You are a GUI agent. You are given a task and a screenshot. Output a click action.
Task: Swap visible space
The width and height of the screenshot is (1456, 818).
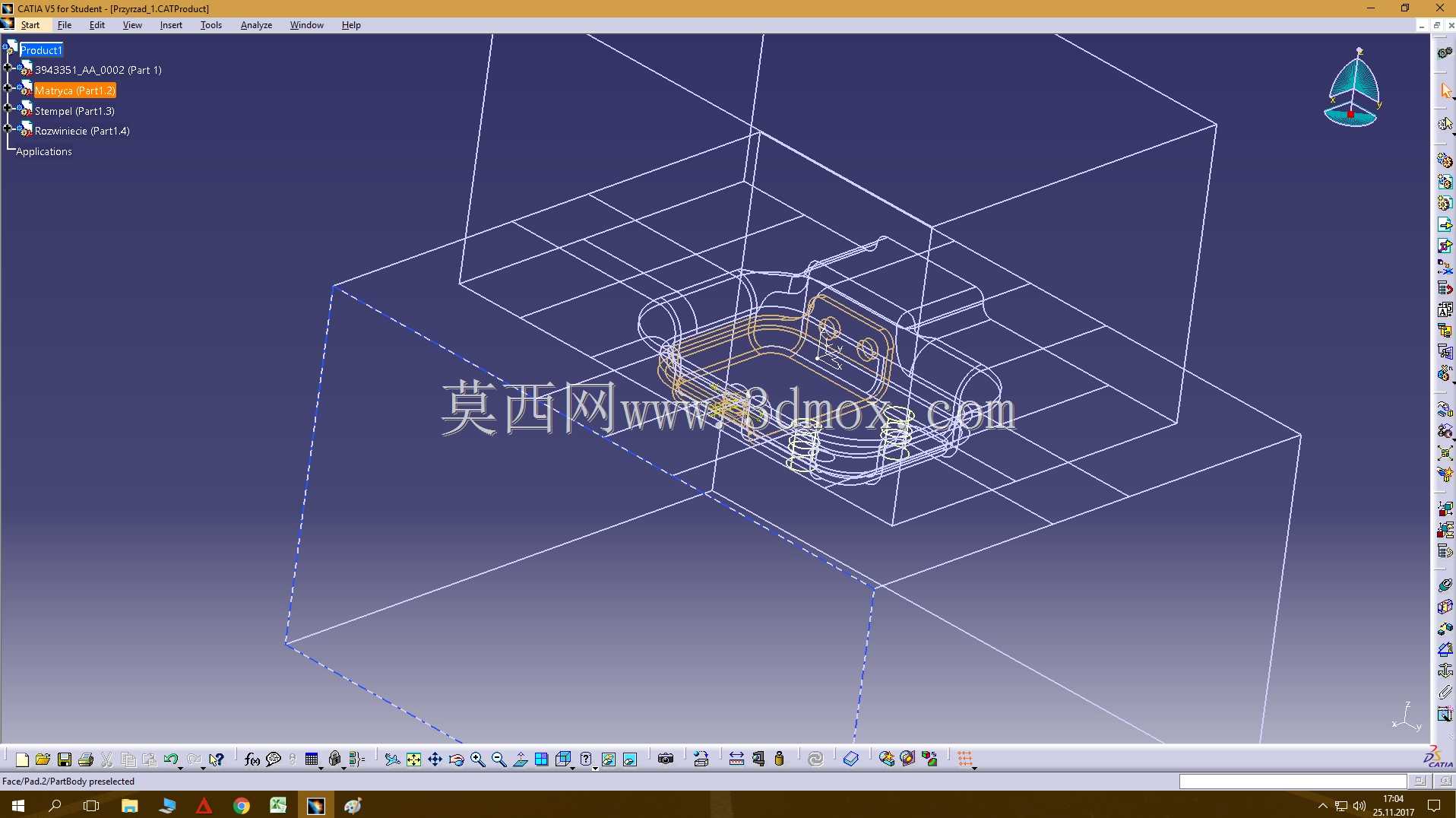(630, 759)
